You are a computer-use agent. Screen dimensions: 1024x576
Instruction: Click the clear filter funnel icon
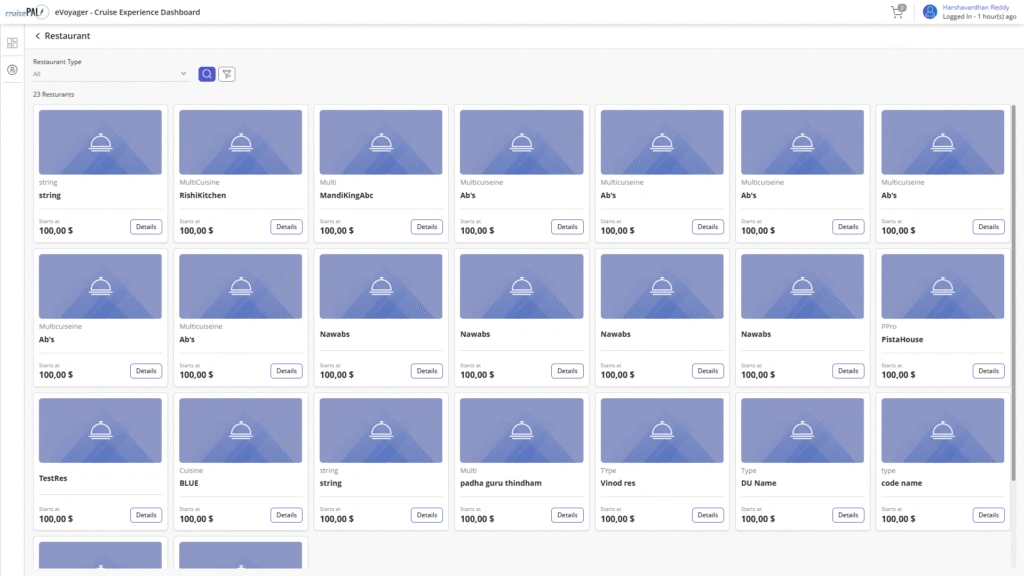click(x=227, y=74)
